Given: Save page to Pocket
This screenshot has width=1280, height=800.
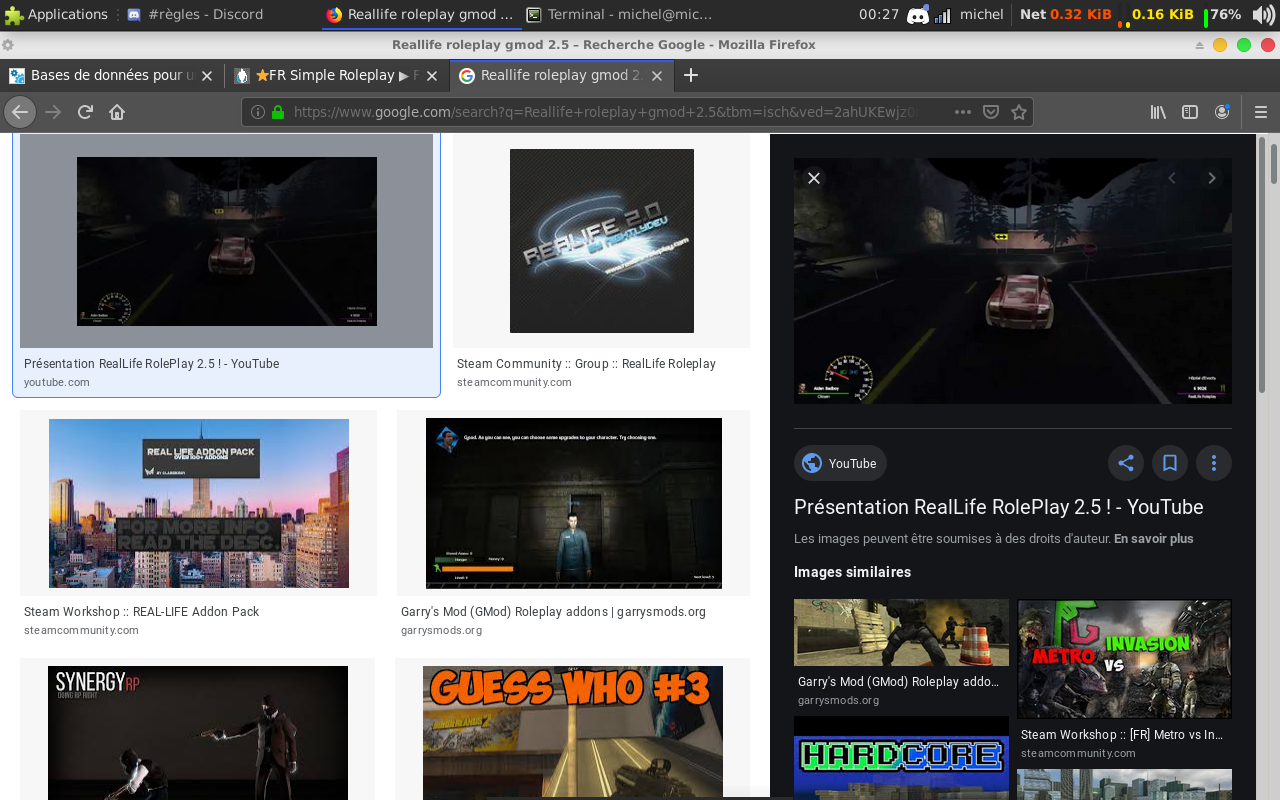Looking at the screenshot, I should coord(991,112).
